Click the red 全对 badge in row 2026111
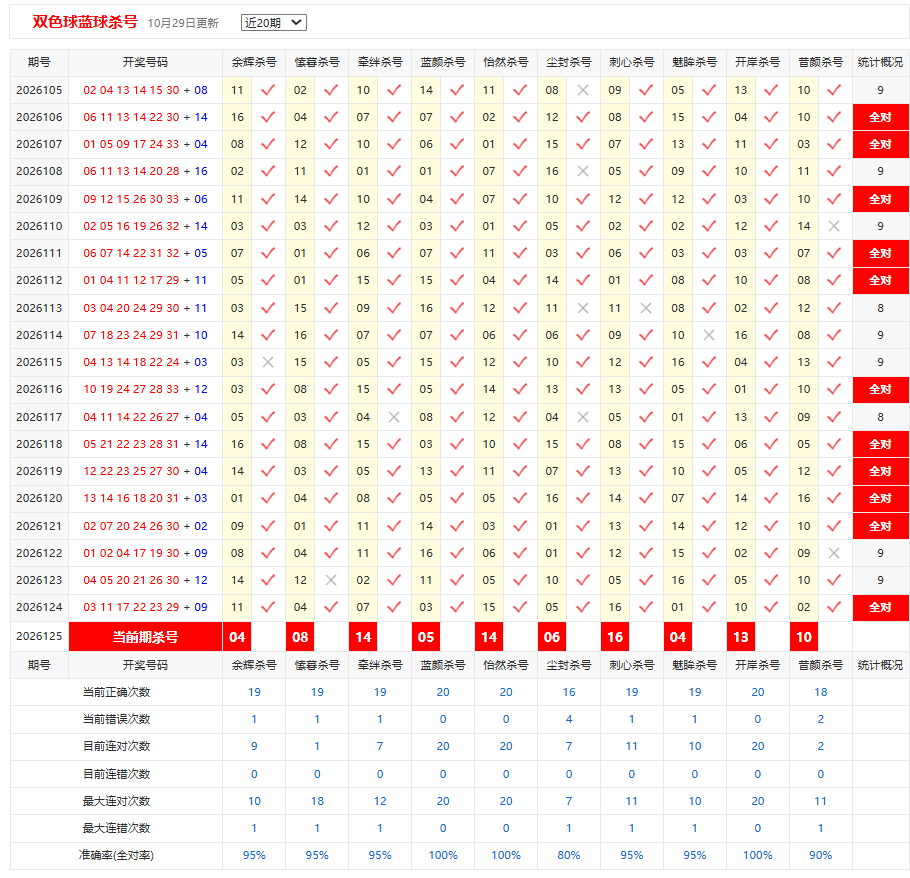910x878 pixels. tap(880, 253)
